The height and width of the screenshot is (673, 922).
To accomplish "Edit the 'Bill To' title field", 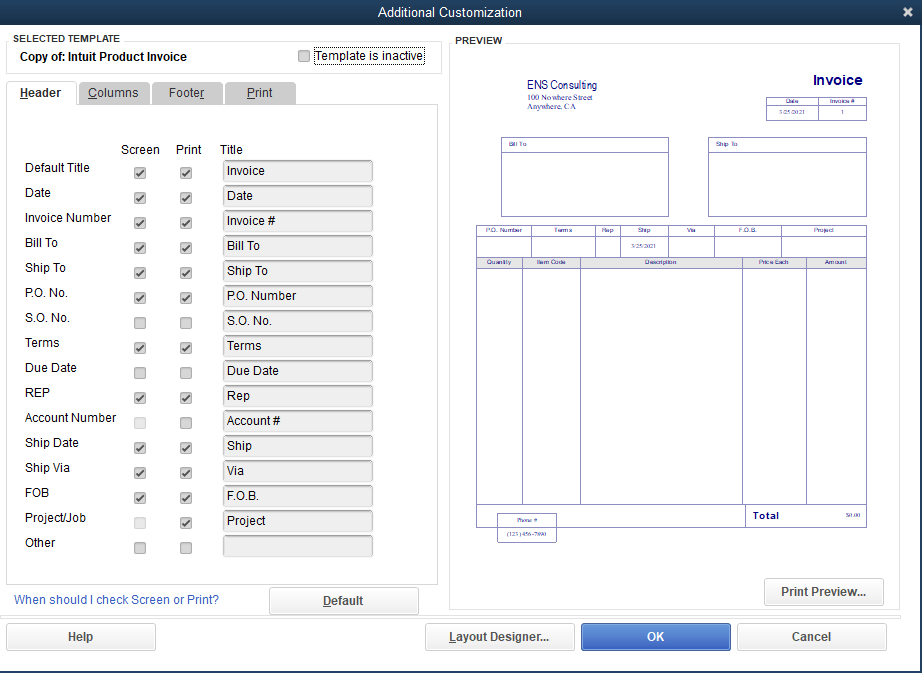I will (x=298, y=246).
